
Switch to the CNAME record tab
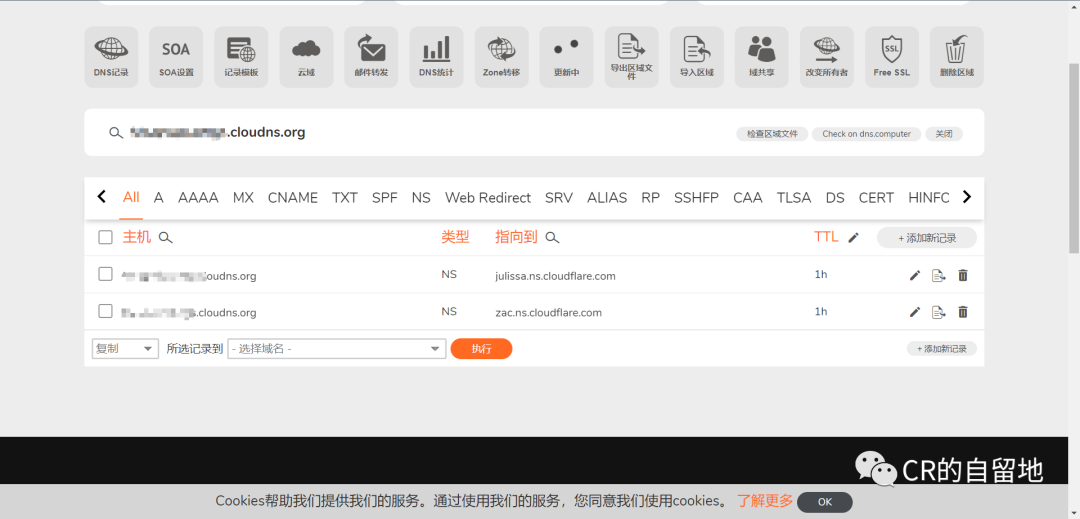(293, 198)
